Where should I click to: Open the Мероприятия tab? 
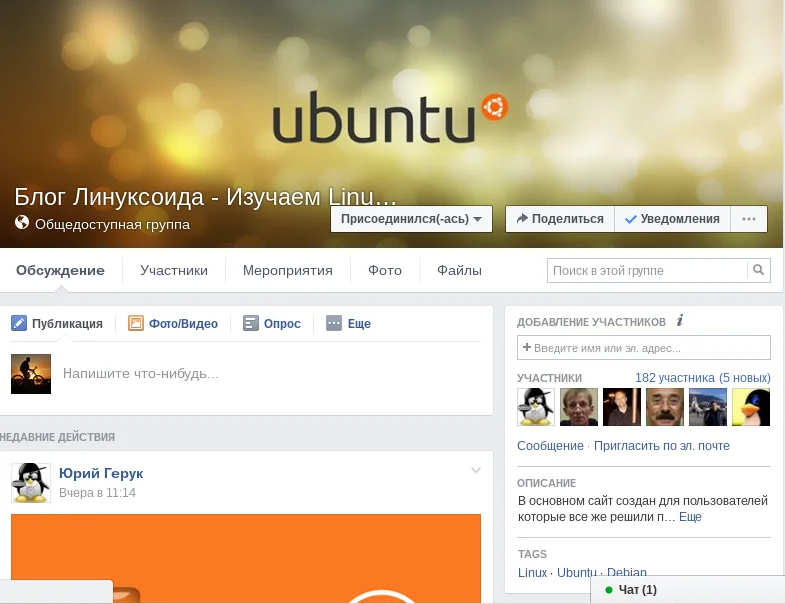coord(287,270)
